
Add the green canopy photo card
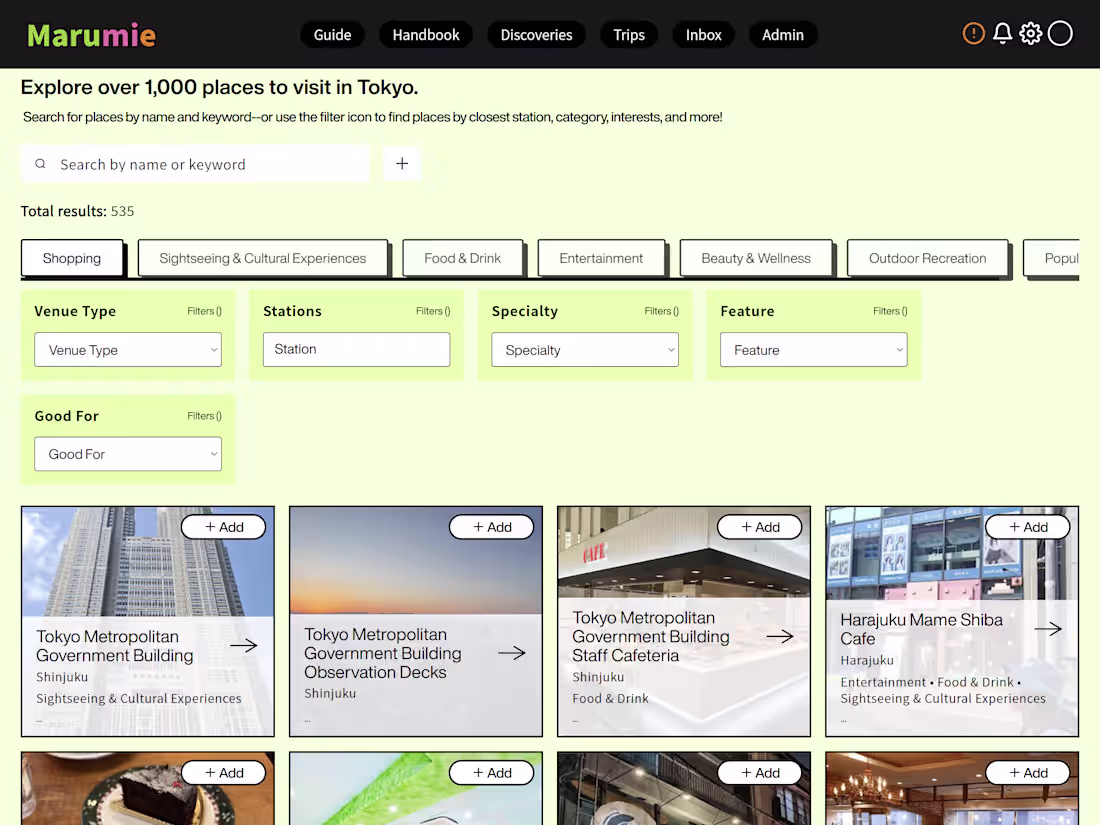point(492,772)
